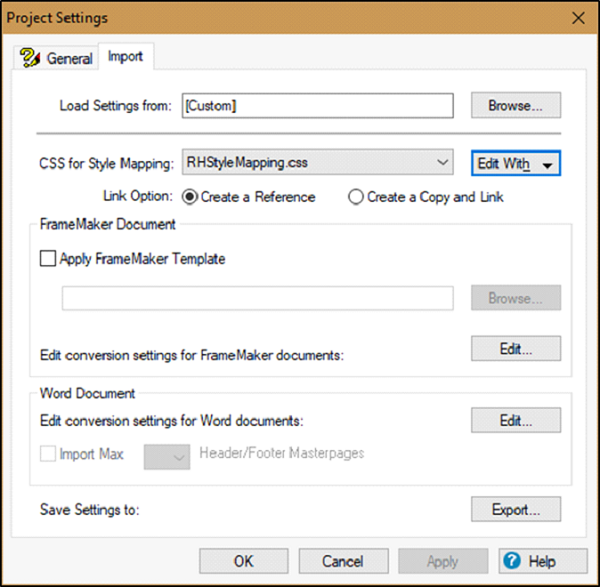
Task: Select Create a Reference radio option
Action: click(x=190, y=197)
